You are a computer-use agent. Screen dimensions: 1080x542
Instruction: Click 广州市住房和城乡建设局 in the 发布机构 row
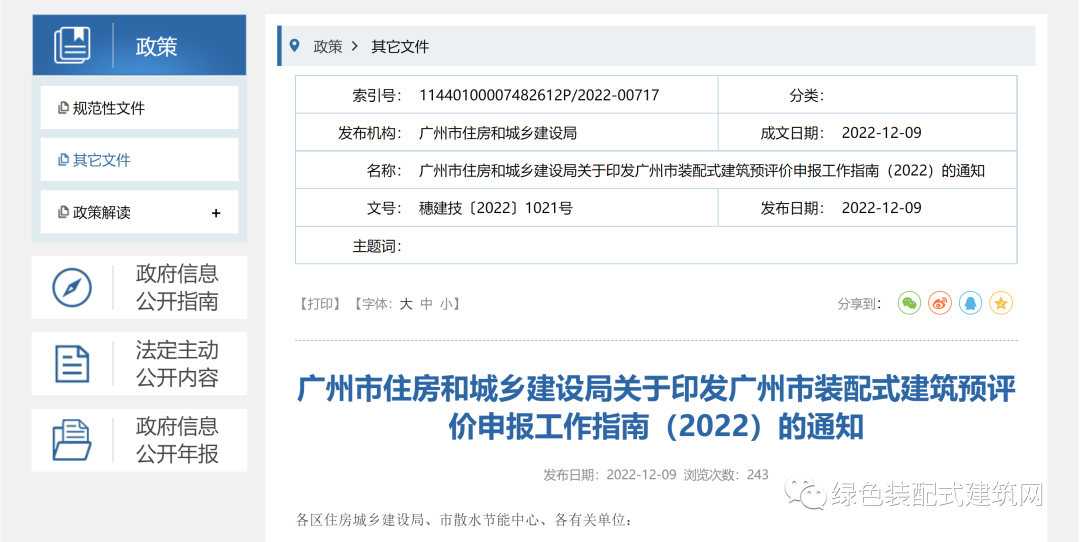point(498,133)
